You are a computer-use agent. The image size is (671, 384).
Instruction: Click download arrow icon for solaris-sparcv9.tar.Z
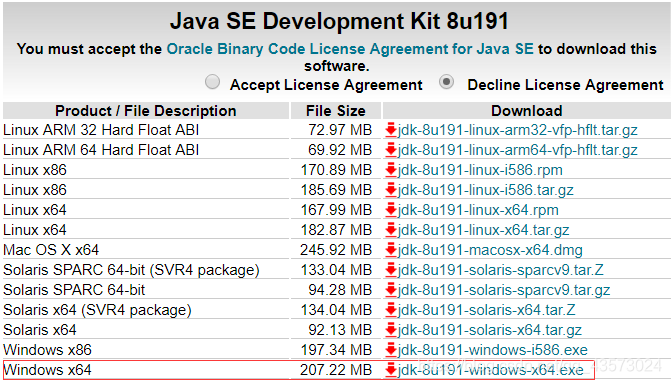[391, 270]
